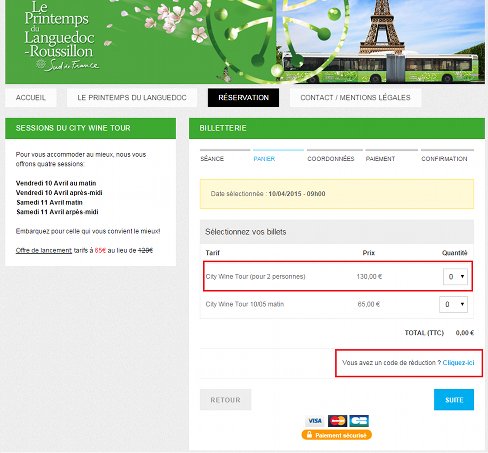Click the Printemps du Languedoc-Roussillon logo
488x453 pixels.
click(x=61, y=37)
